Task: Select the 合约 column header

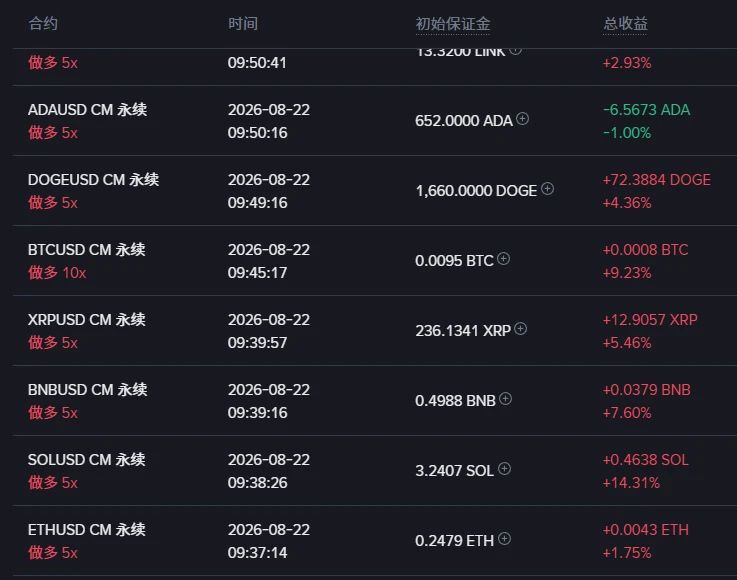Action: [x=43, y=24]
